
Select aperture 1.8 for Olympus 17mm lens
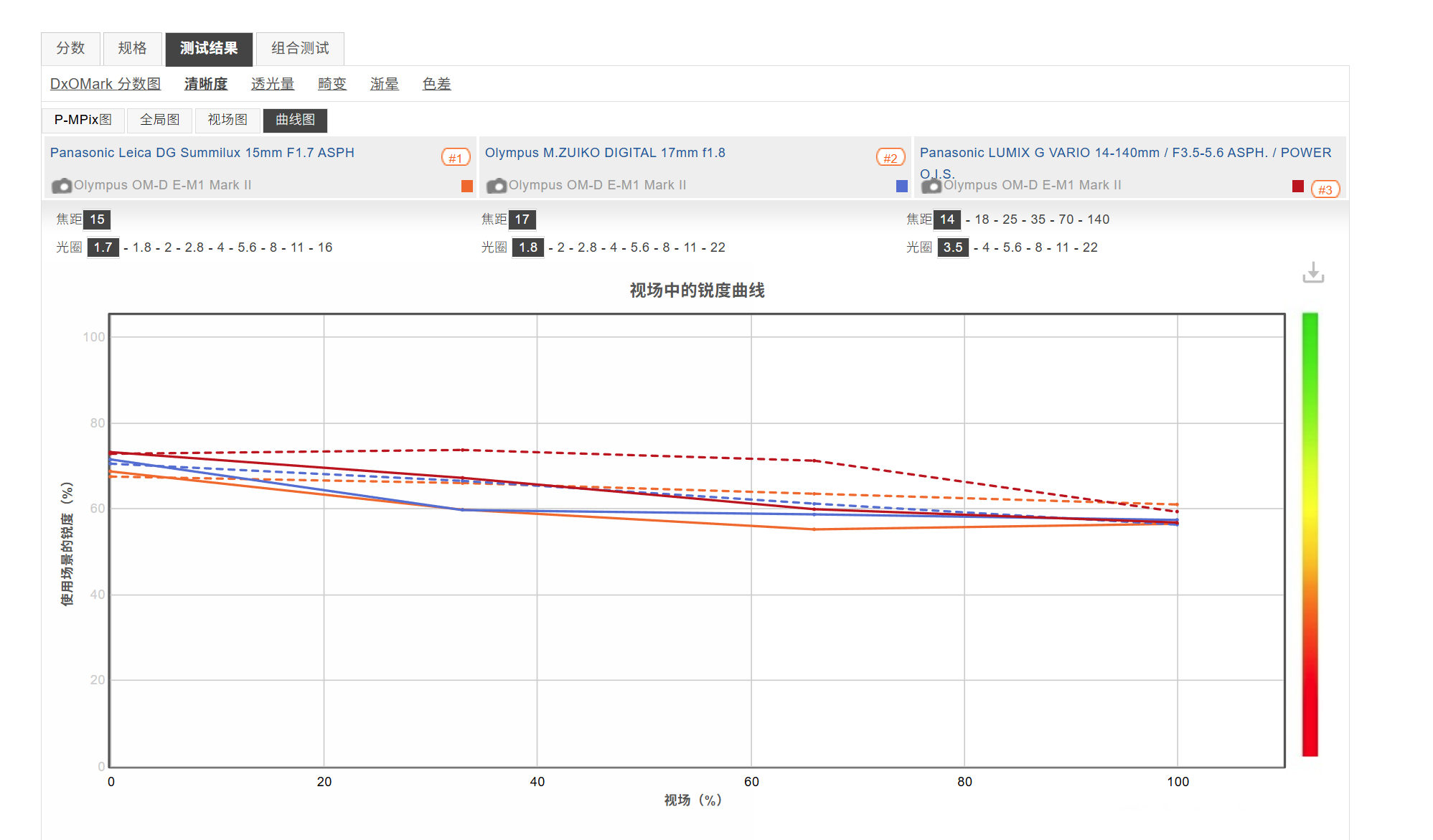[528, 247]
